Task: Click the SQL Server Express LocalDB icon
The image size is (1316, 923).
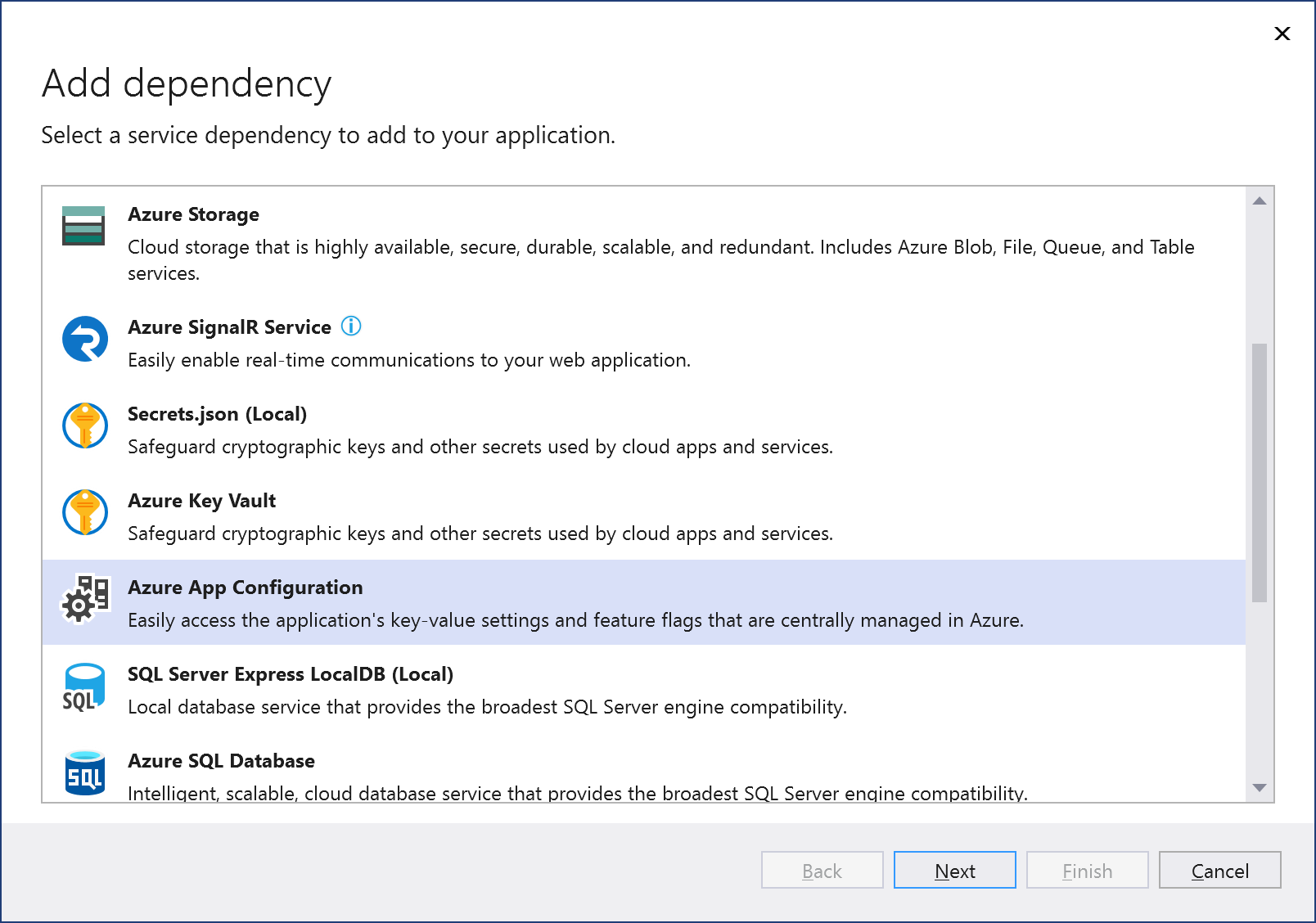Action: (83, 687)
